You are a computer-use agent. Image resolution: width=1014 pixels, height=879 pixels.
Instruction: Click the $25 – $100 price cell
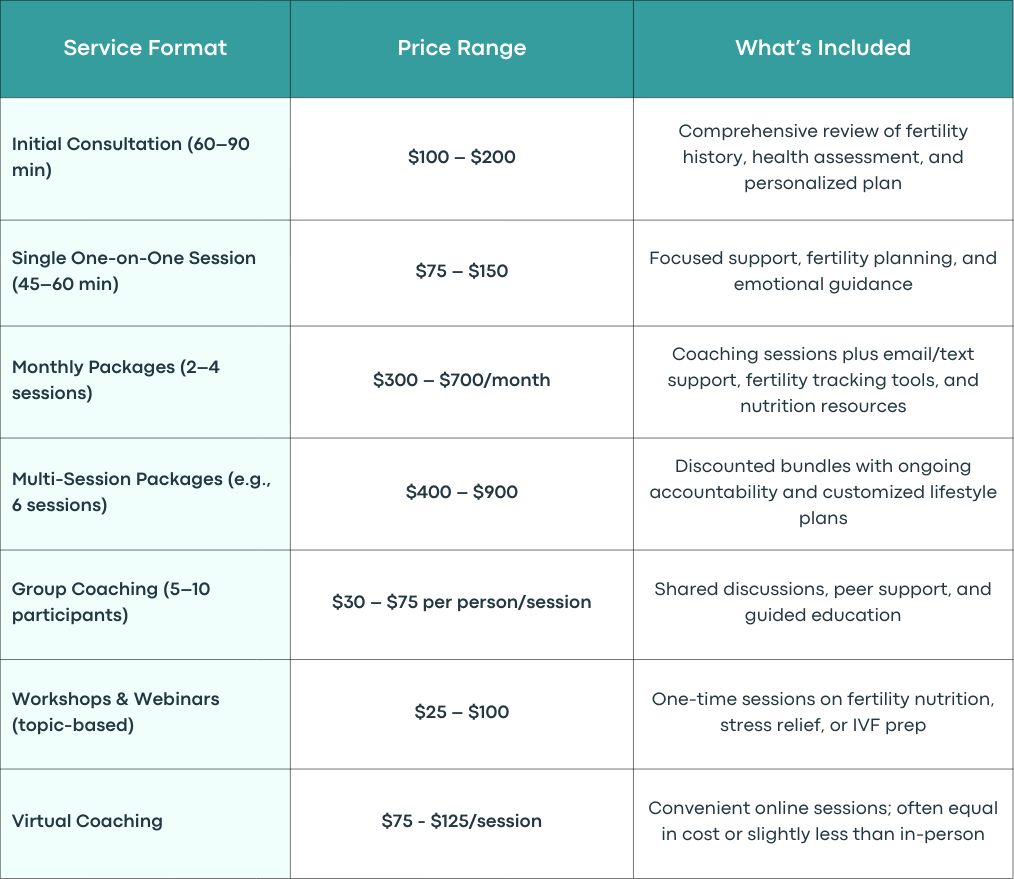462,714
